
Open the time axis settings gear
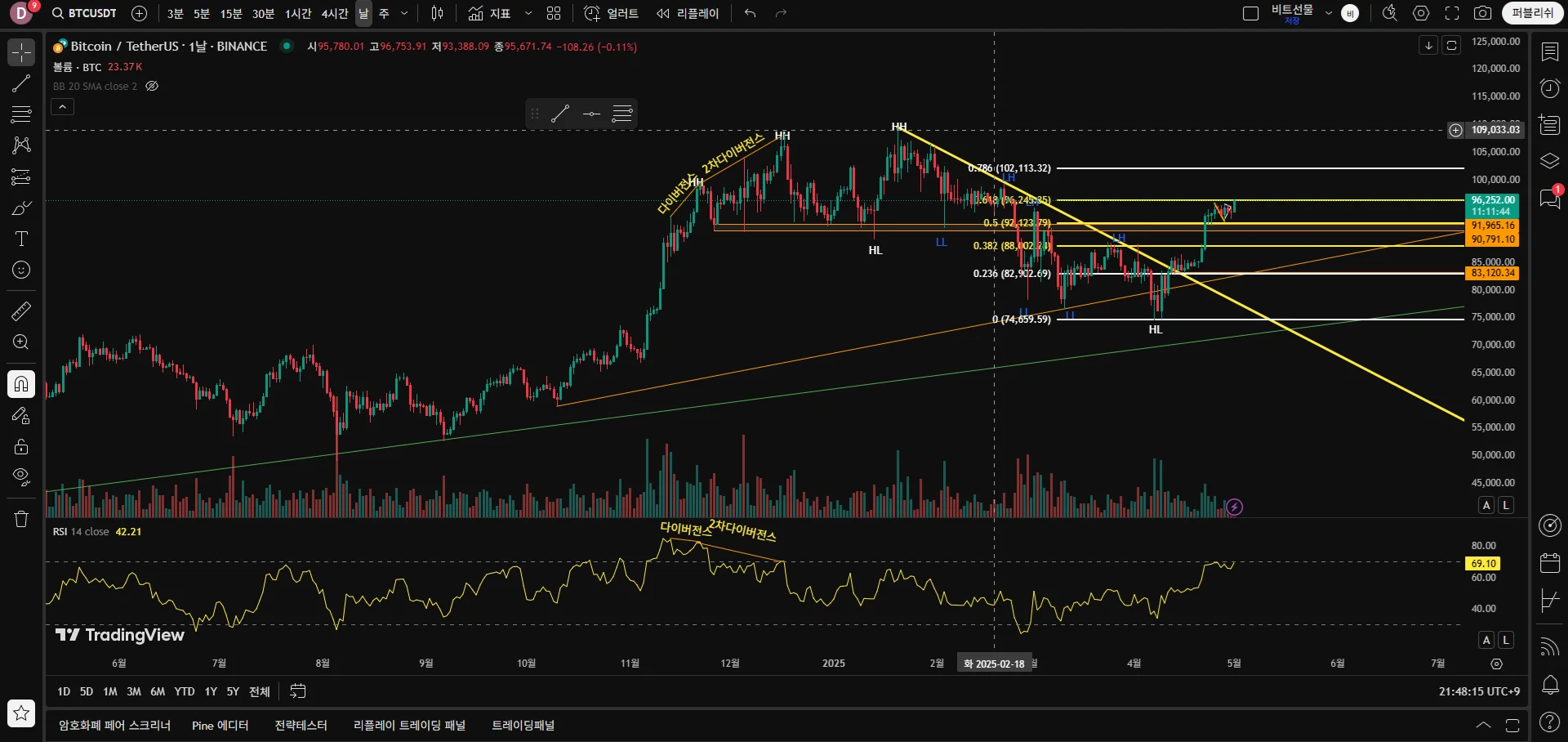click(1496, 664)
